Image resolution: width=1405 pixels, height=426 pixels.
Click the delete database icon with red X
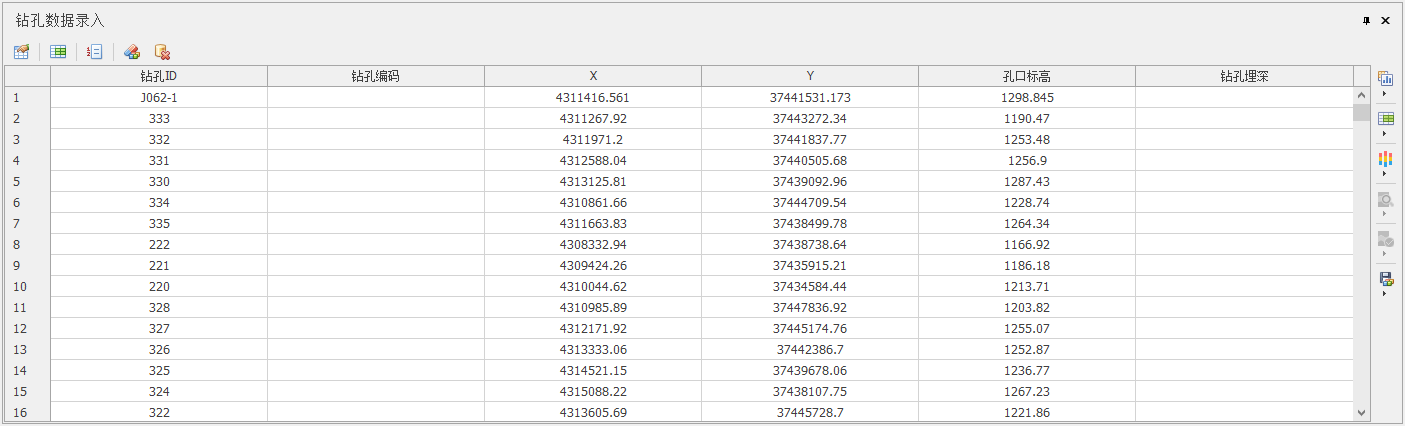pyautogui.click(x=162, y=52)
